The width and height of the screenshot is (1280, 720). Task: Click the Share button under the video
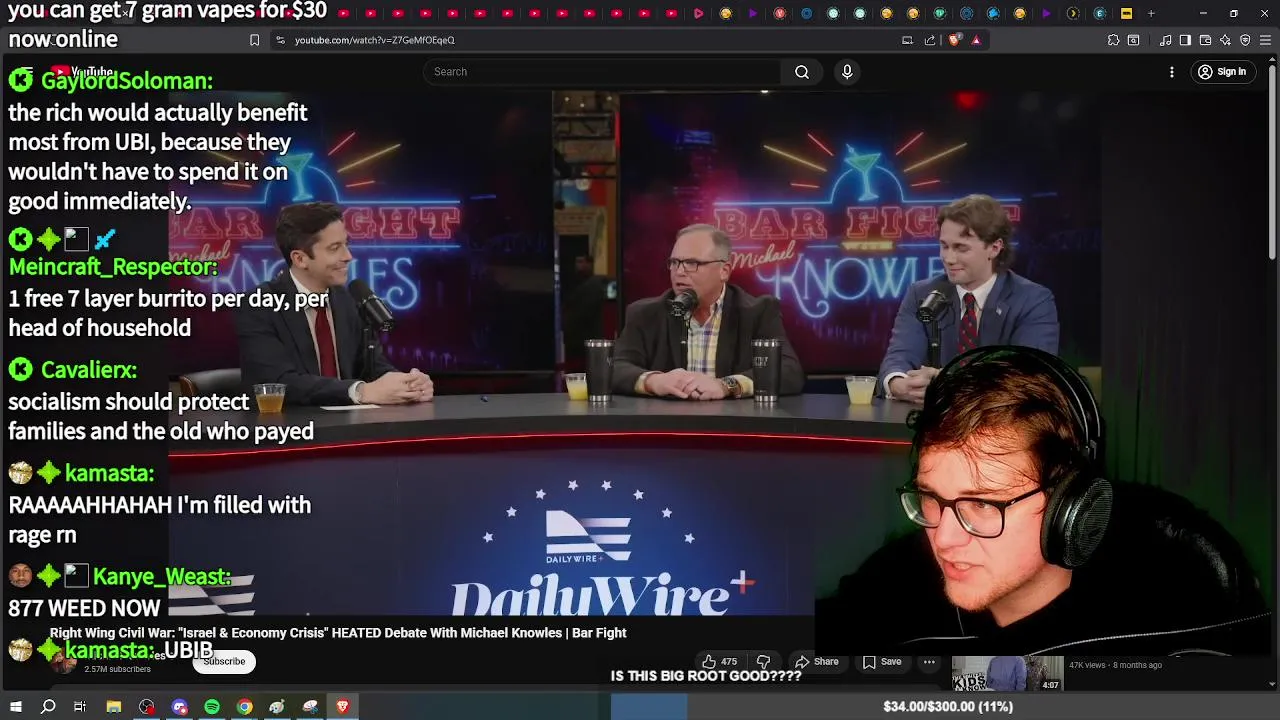click(x=816, y=662)
